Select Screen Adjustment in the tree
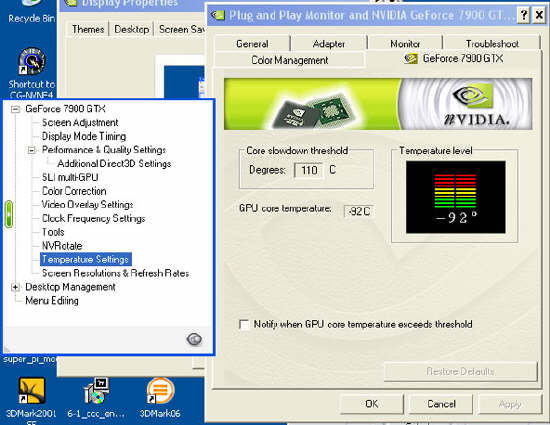The image size is (550, 425). coord(80,122)
